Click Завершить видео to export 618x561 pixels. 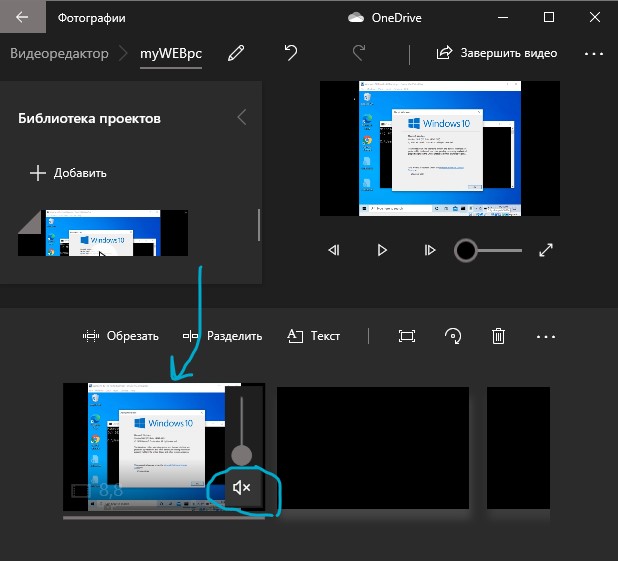(497, 53)
